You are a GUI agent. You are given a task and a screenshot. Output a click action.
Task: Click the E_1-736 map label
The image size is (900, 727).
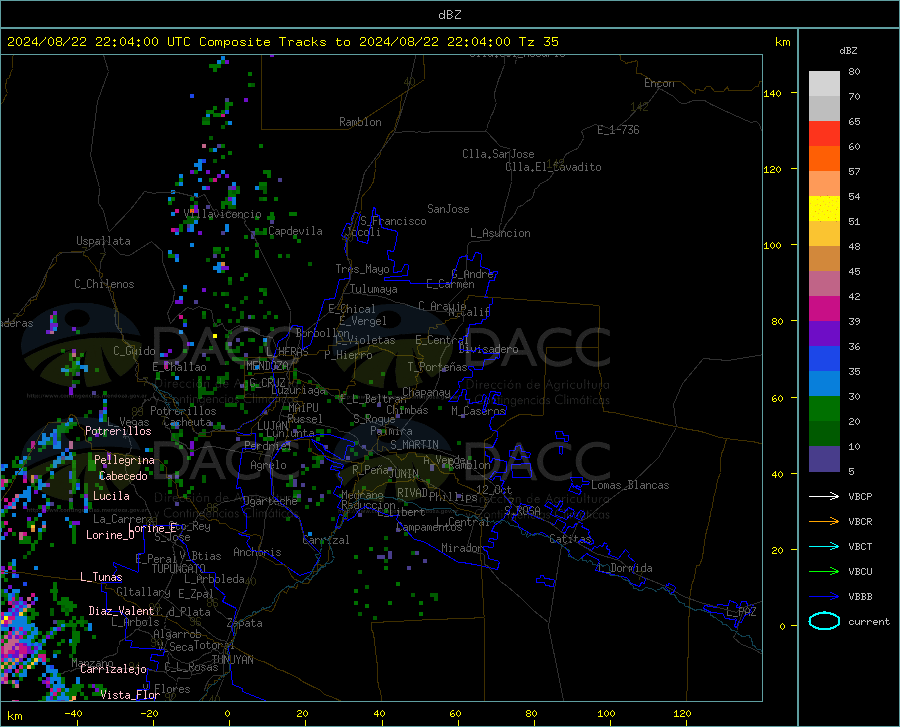[618, 130]
